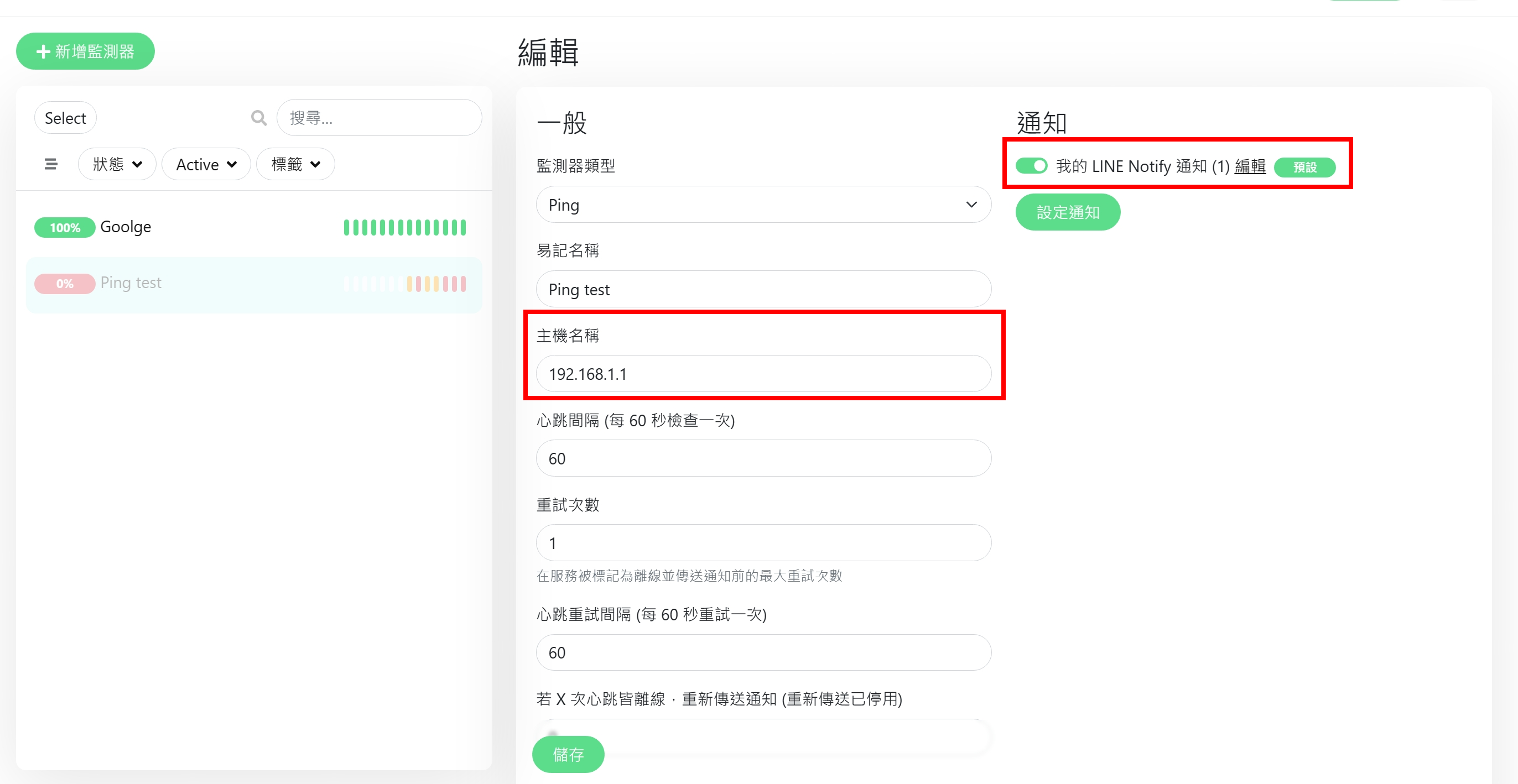Select the Ping test monitor entry
Screen dimensions: 1518x784
[x=131, y=283]
